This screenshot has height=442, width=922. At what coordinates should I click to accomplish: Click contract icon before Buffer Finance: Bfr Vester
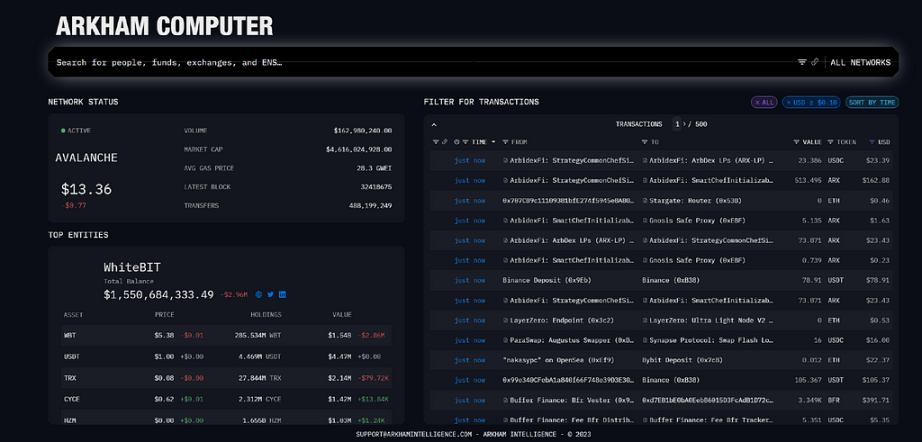click(x=506, y=400)
